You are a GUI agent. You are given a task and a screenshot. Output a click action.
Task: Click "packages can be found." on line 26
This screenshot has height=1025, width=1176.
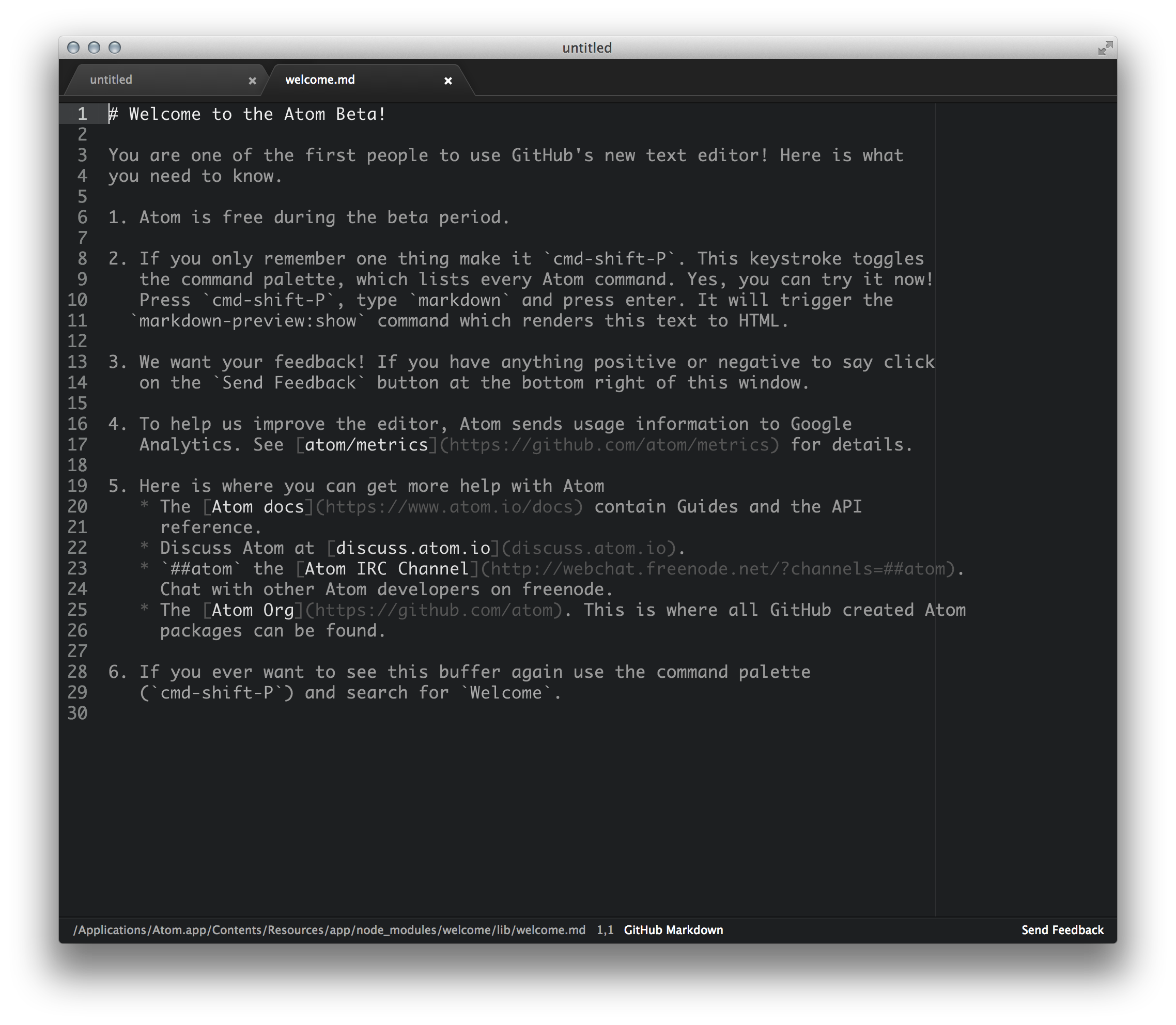point(273,630)
